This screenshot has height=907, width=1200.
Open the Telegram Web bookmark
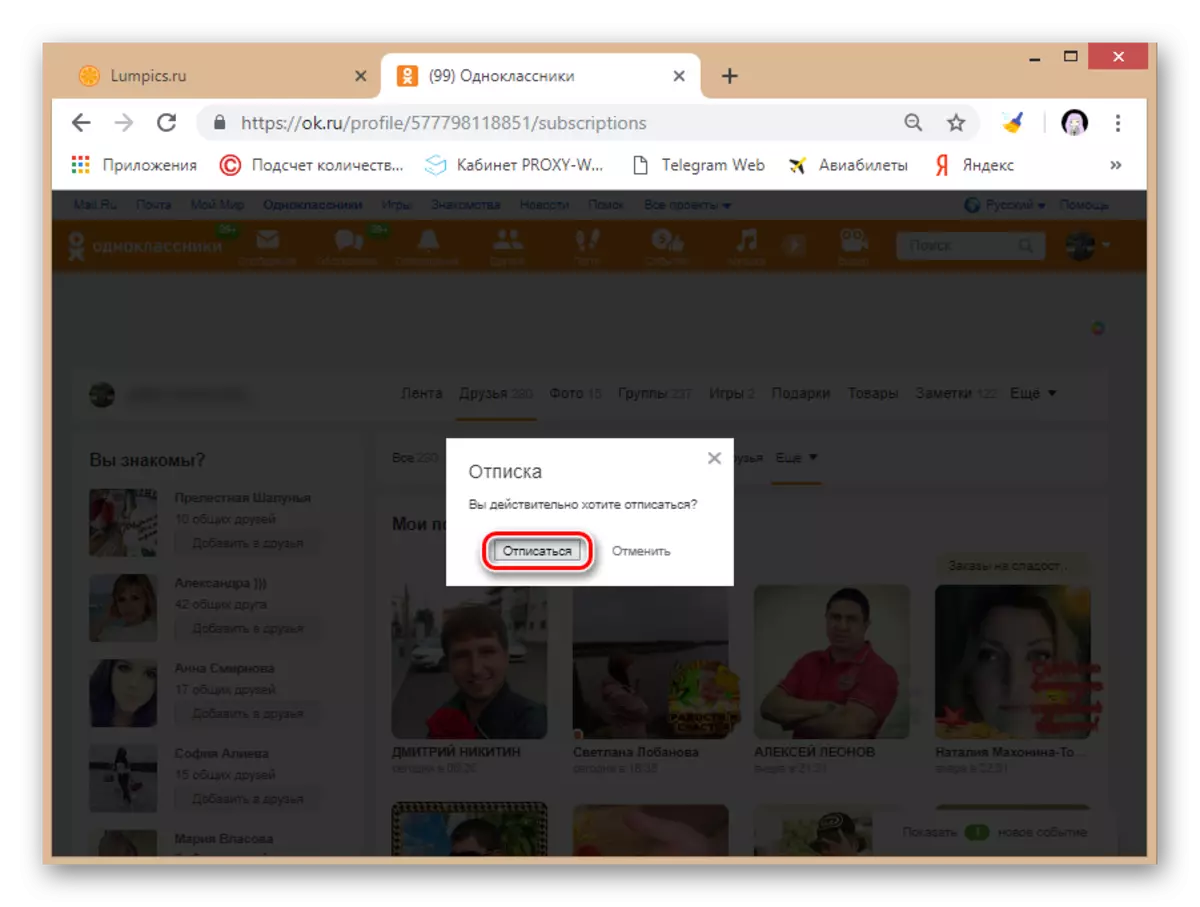pyautogui.click(x=699, y=165)
